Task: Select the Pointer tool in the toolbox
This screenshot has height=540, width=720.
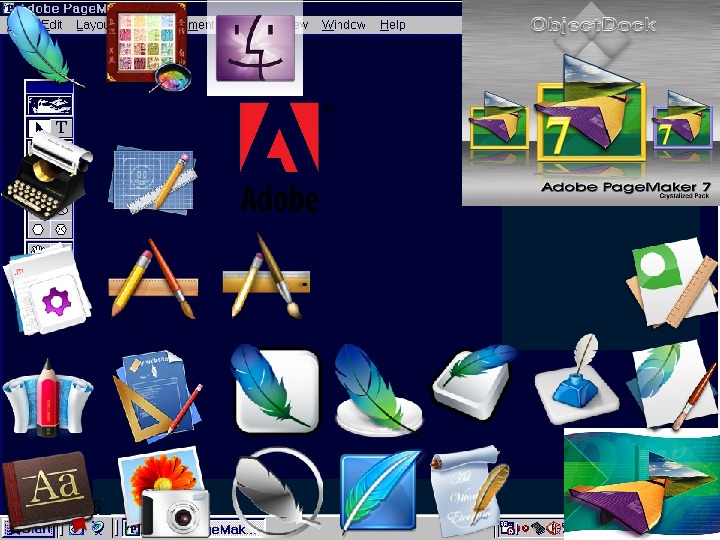Action: pyautogui.click(x=38, y=127)
